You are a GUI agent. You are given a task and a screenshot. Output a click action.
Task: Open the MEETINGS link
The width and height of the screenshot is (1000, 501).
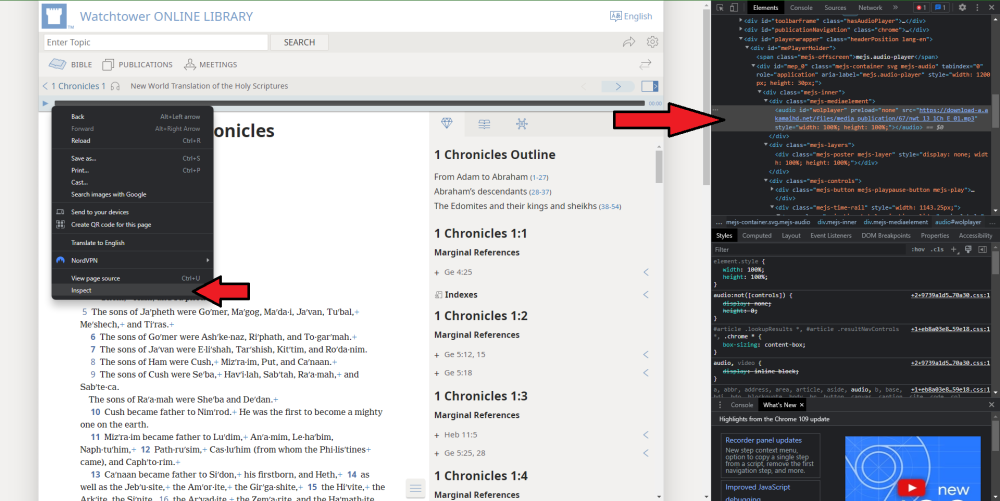point(210,64)
